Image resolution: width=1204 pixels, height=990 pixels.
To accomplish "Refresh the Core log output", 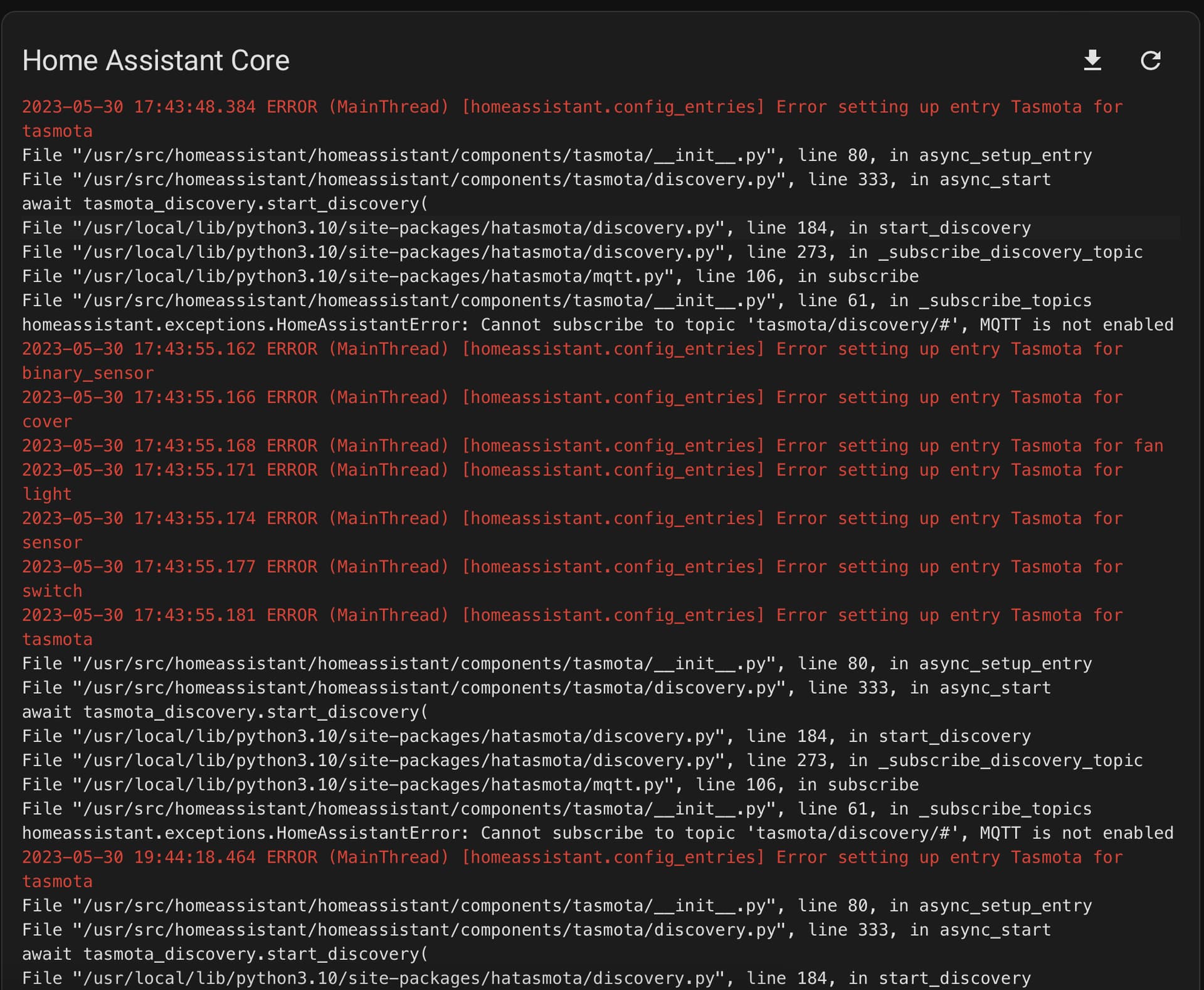I will point(1150,60).
